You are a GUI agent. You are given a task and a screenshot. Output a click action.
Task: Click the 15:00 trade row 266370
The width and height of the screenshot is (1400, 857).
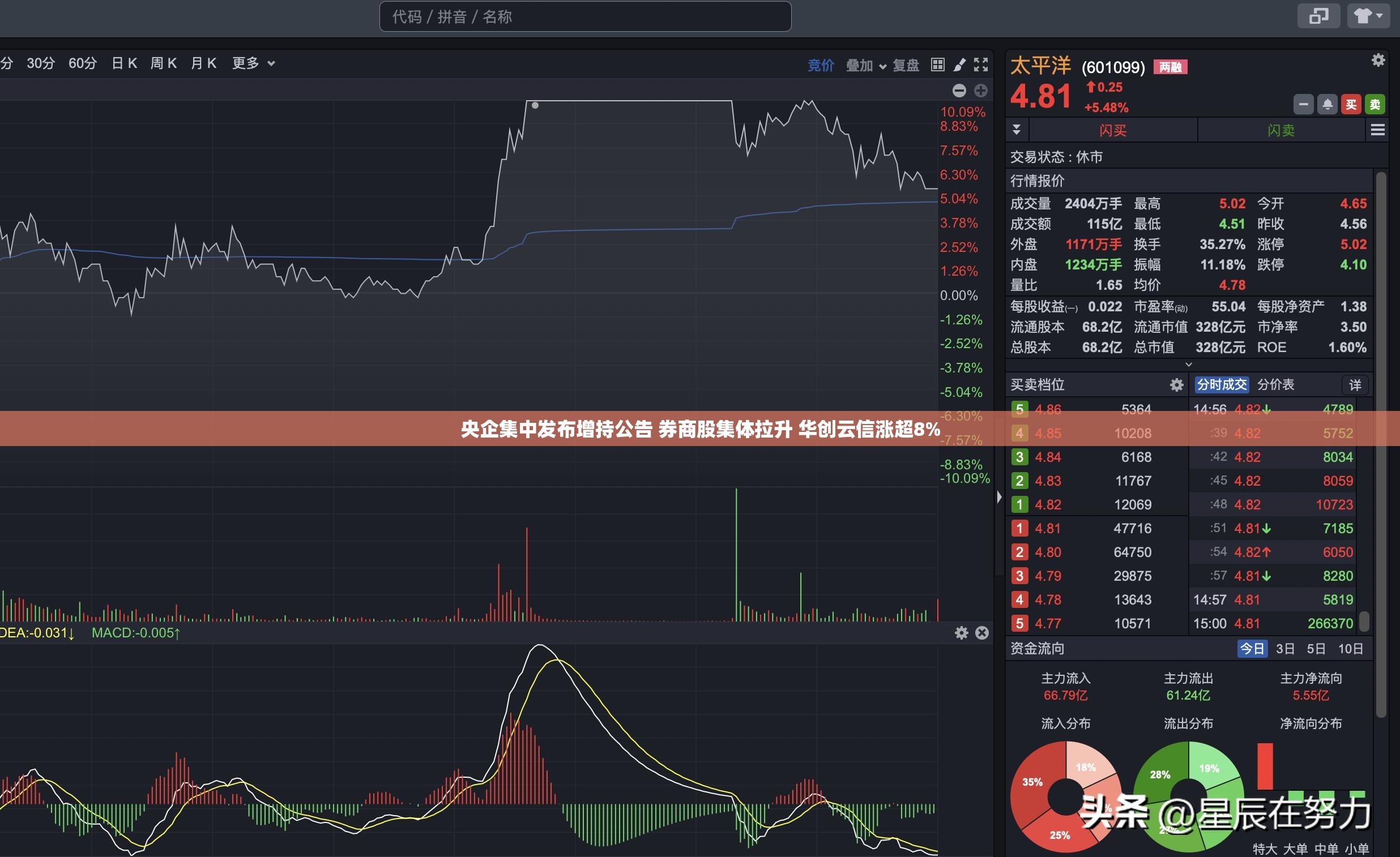1273,624
